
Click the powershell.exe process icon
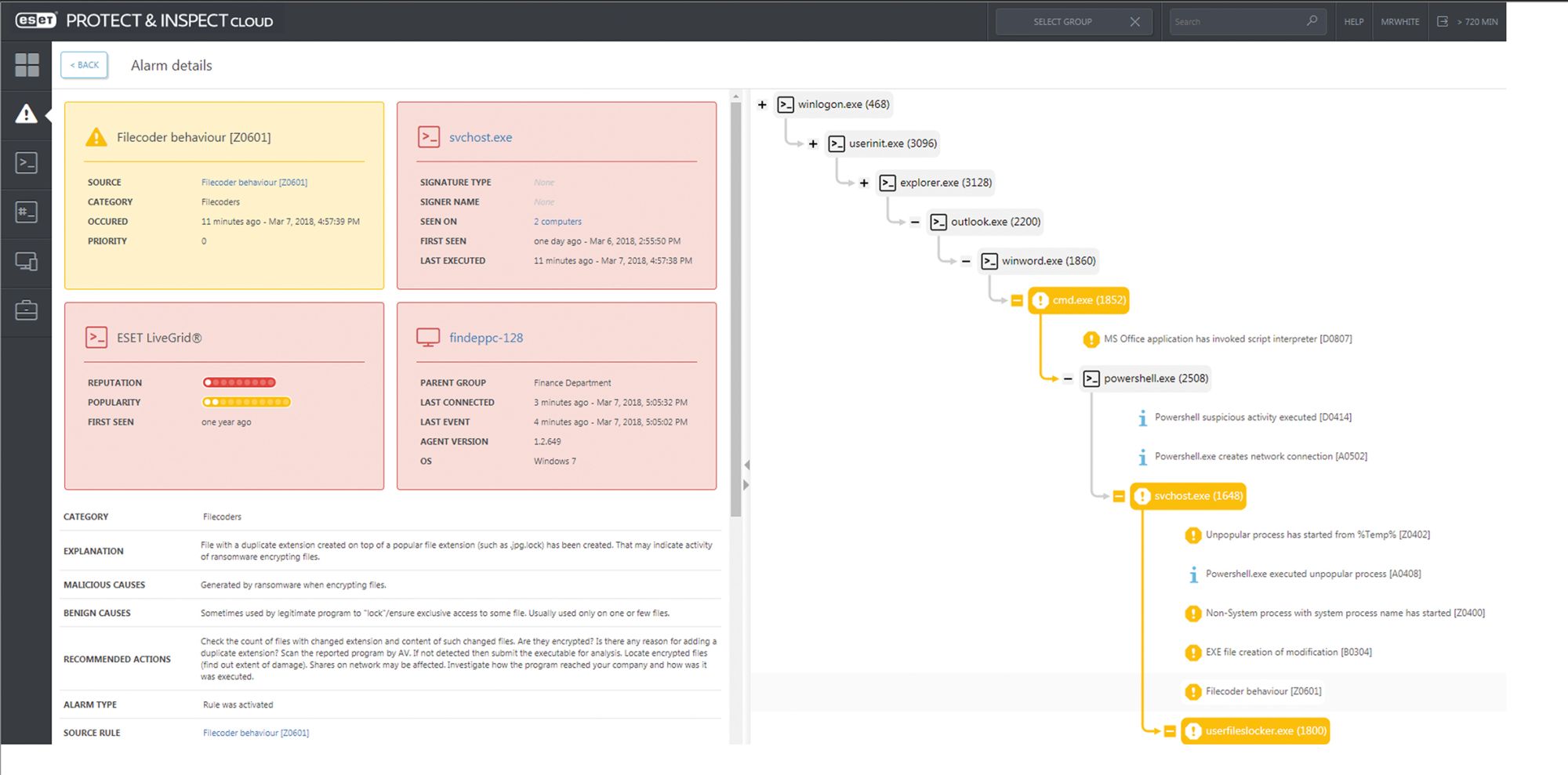coord(1091,378)
